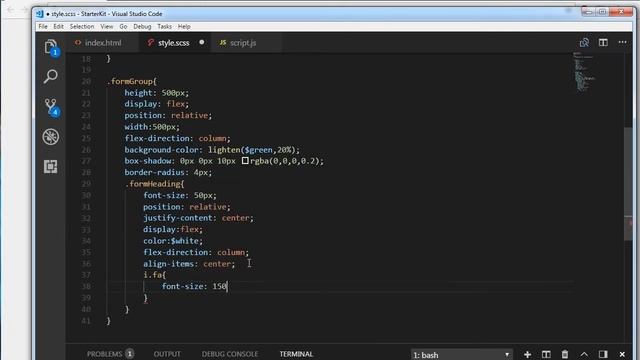Click the 'font-size: 150' line being typed
Viewport: 640px width, 360px height.
[194, 286]
